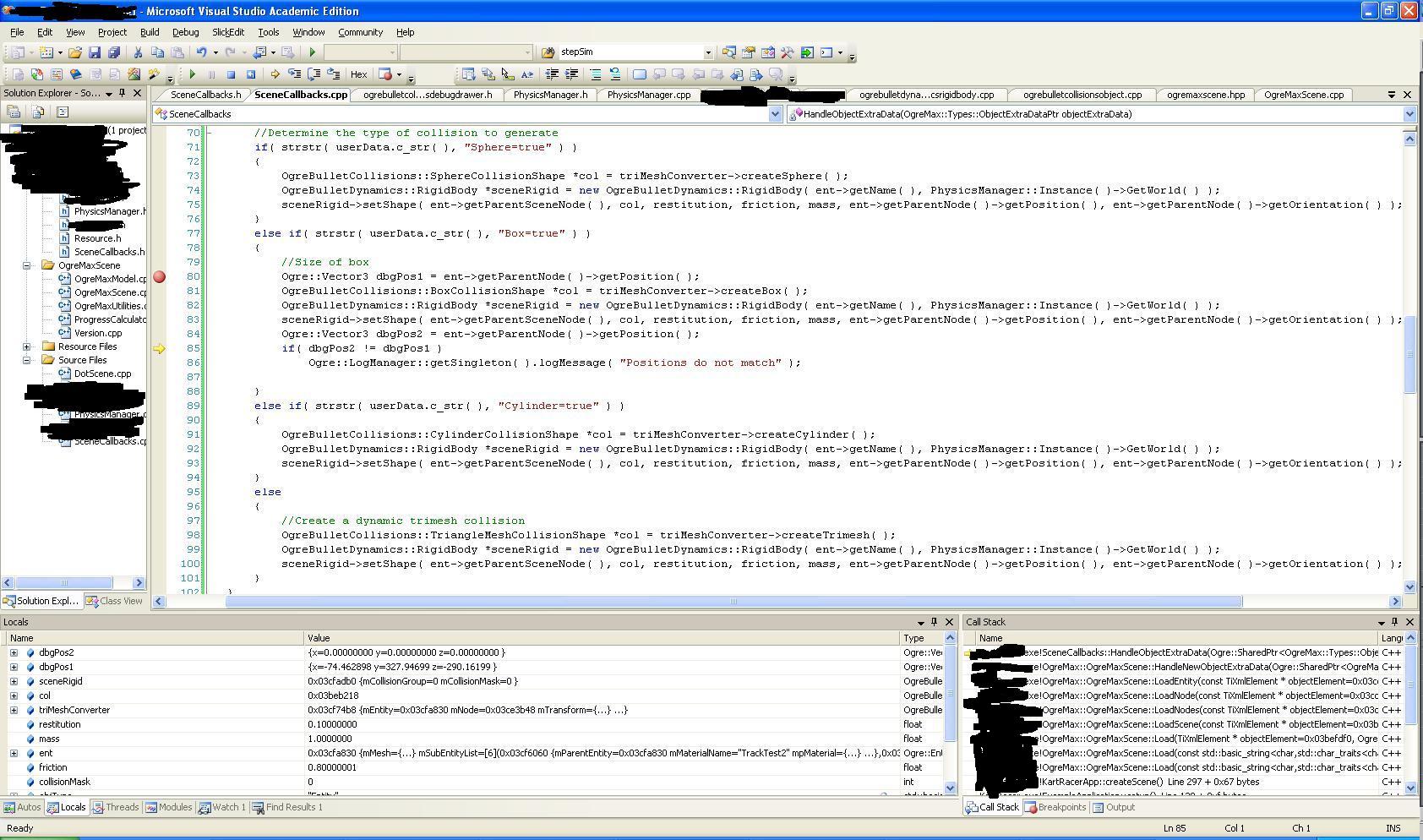Click the Stop debugging square icon
Screen dimensions: 1423x840
pyautogui.click(x=231, y=74)
